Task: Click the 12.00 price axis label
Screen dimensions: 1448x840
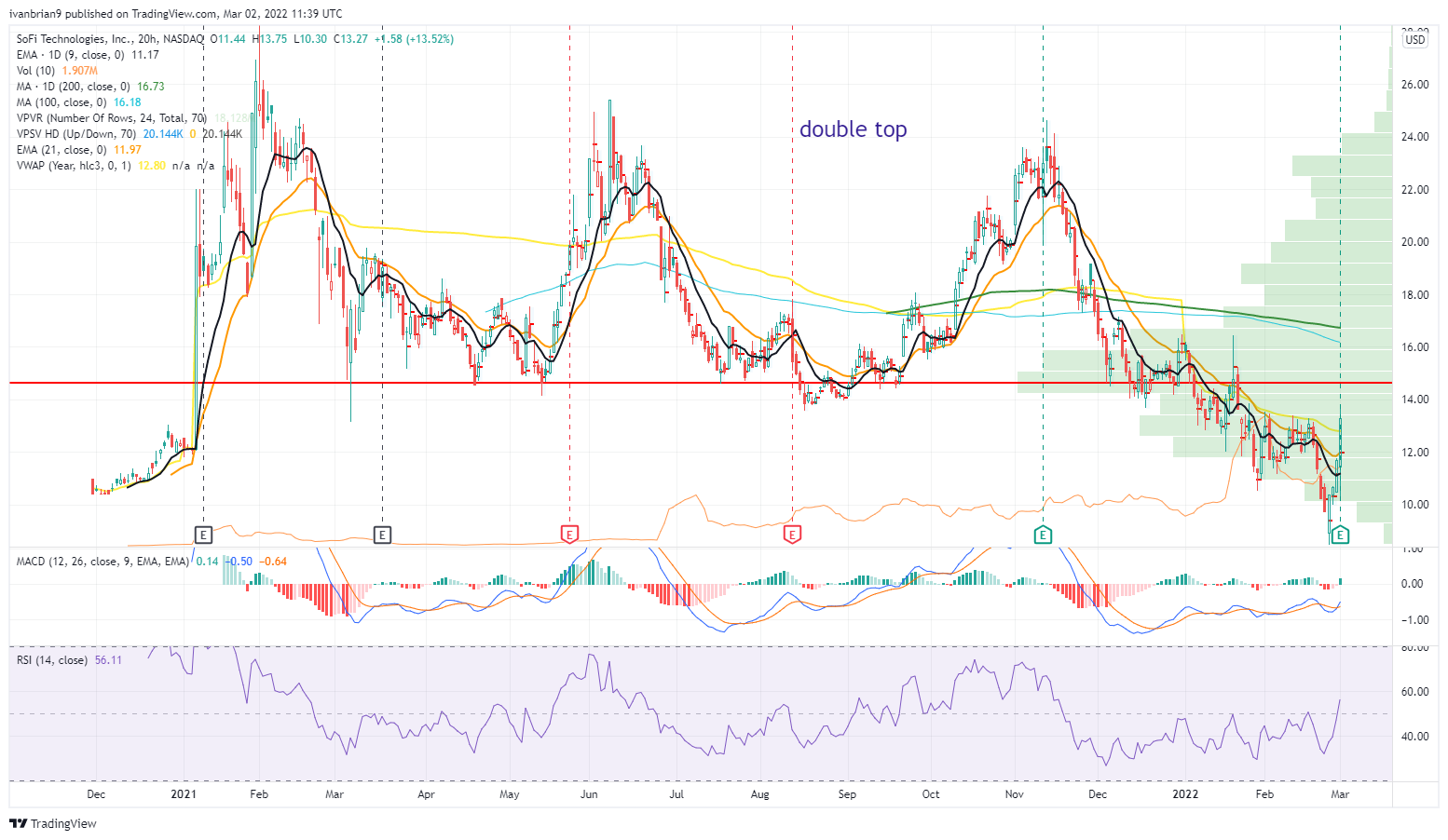Action: [x=1415, y=453]
